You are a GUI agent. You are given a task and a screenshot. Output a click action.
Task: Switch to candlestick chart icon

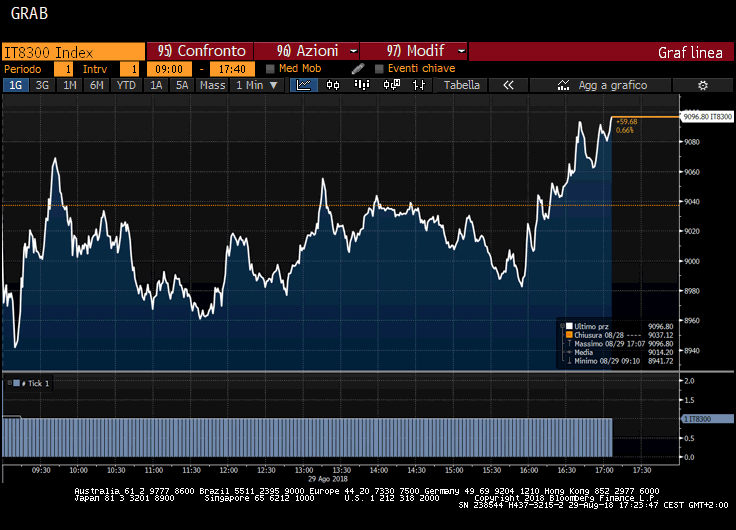(330, 86)
